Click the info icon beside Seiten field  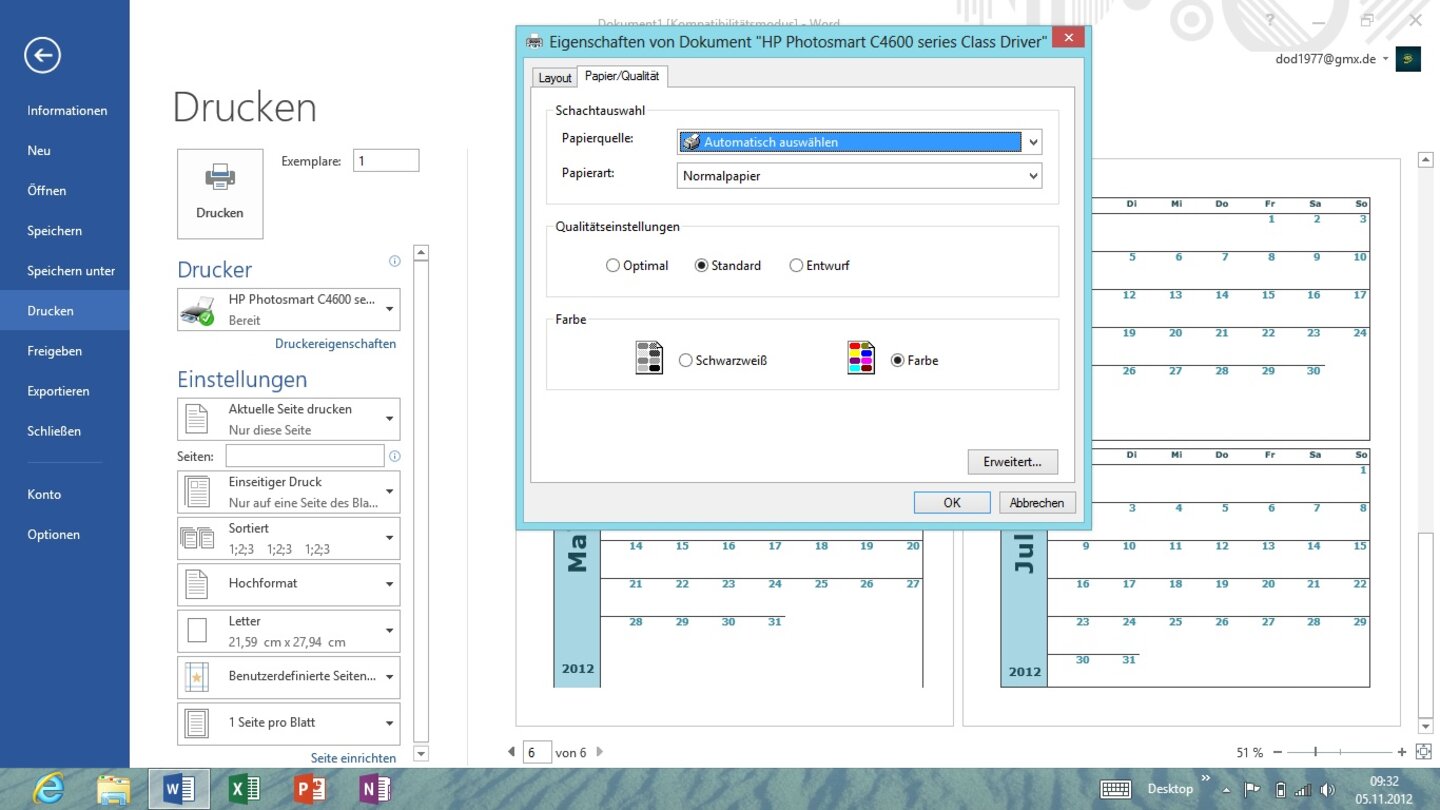click(x=395, y=456)
